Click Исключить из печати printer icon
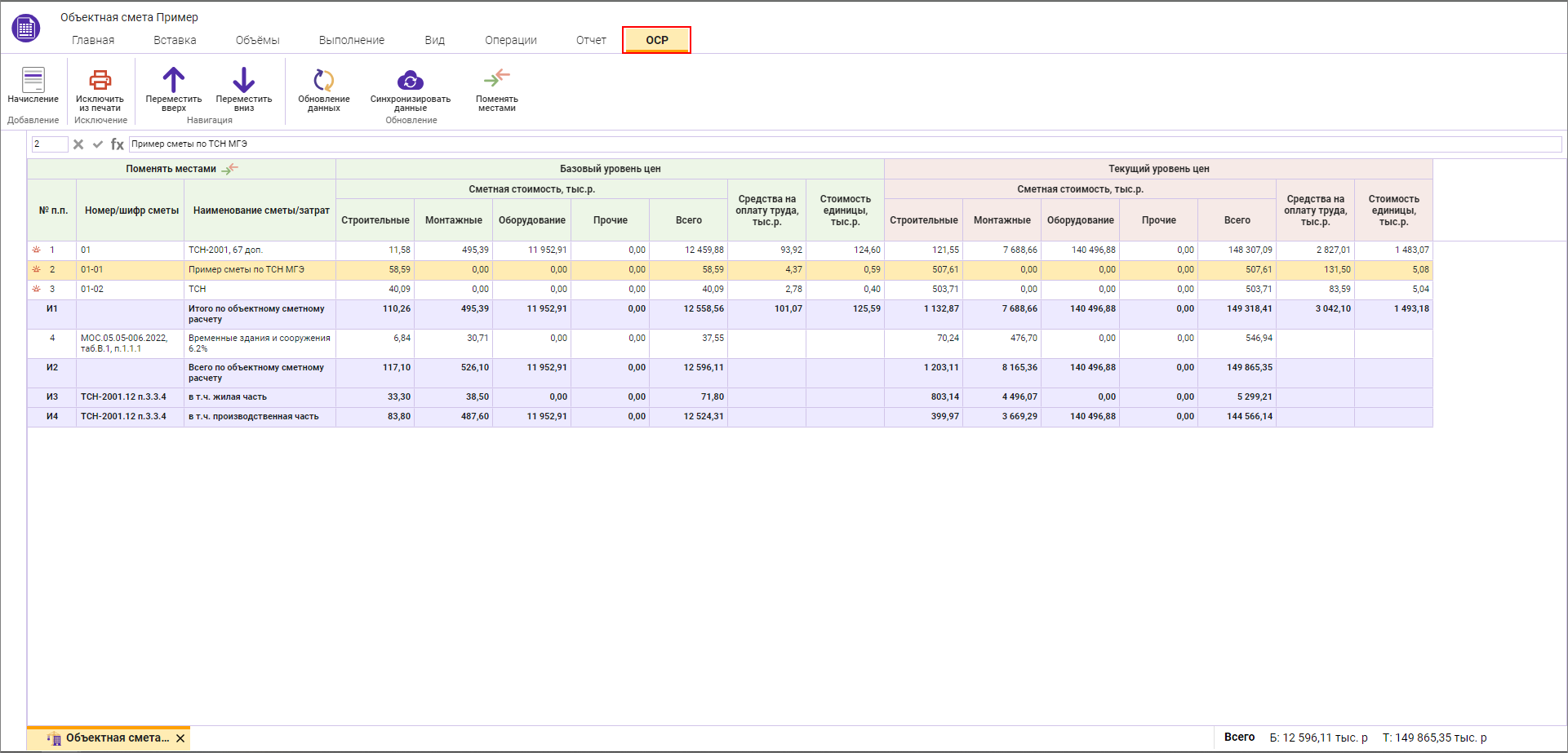This screenshot has width=1568, height=753. tap(100, 79)
